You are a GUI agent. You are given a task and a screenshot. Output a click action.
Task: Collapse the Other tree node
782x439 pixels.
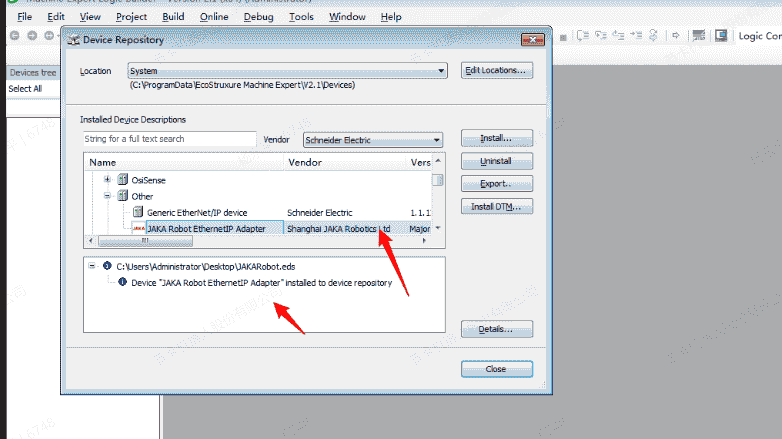point(108,196)
